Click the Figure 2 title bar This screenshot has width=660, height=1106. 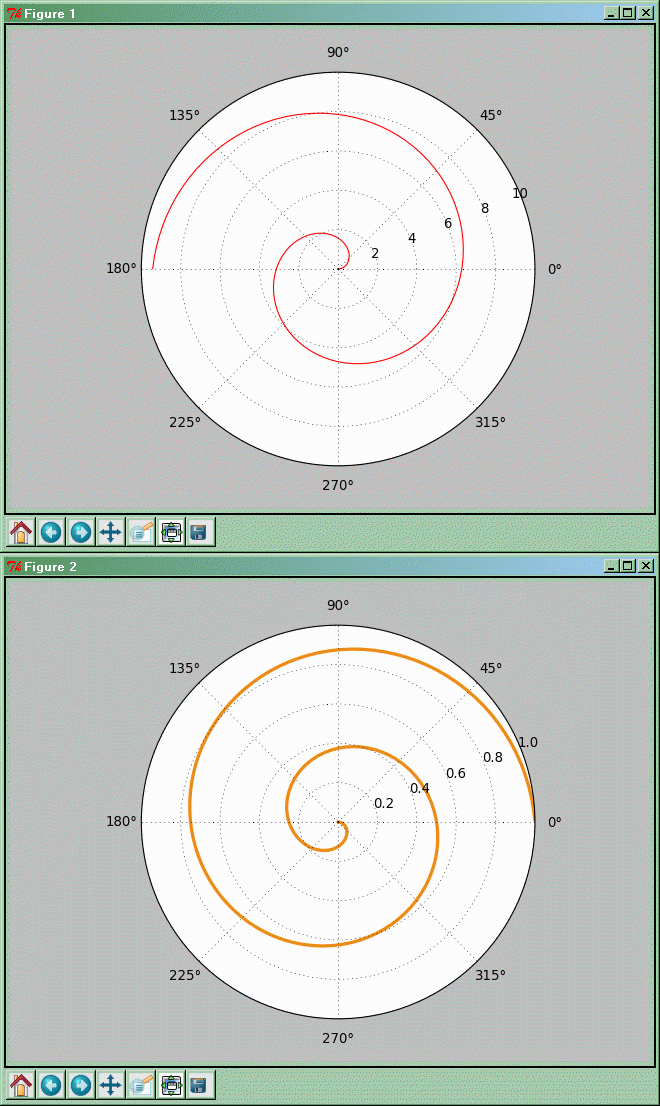(300, 566)
